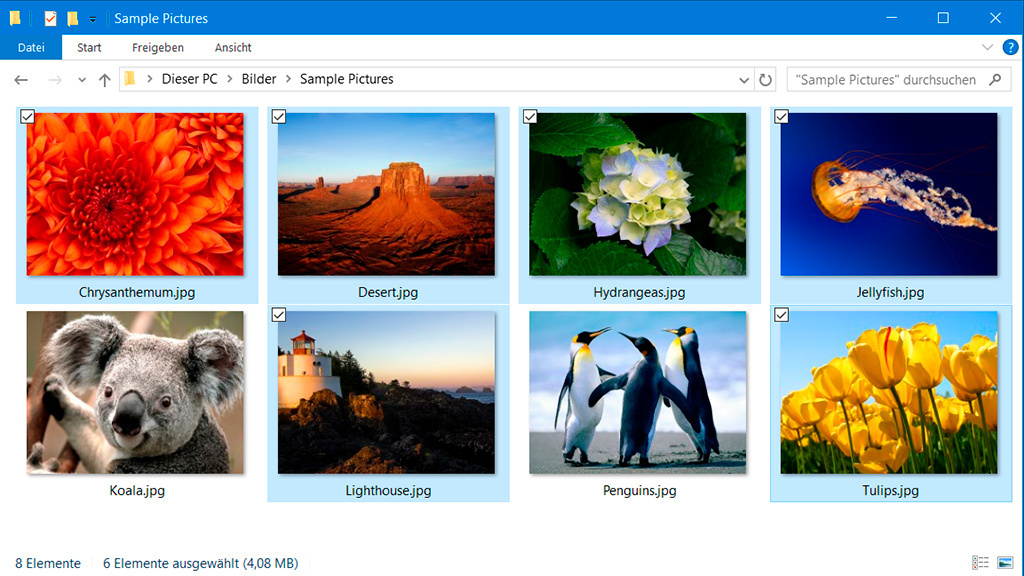
Task: Click the Properties quick access icon
Action: [x=50, y=18]
